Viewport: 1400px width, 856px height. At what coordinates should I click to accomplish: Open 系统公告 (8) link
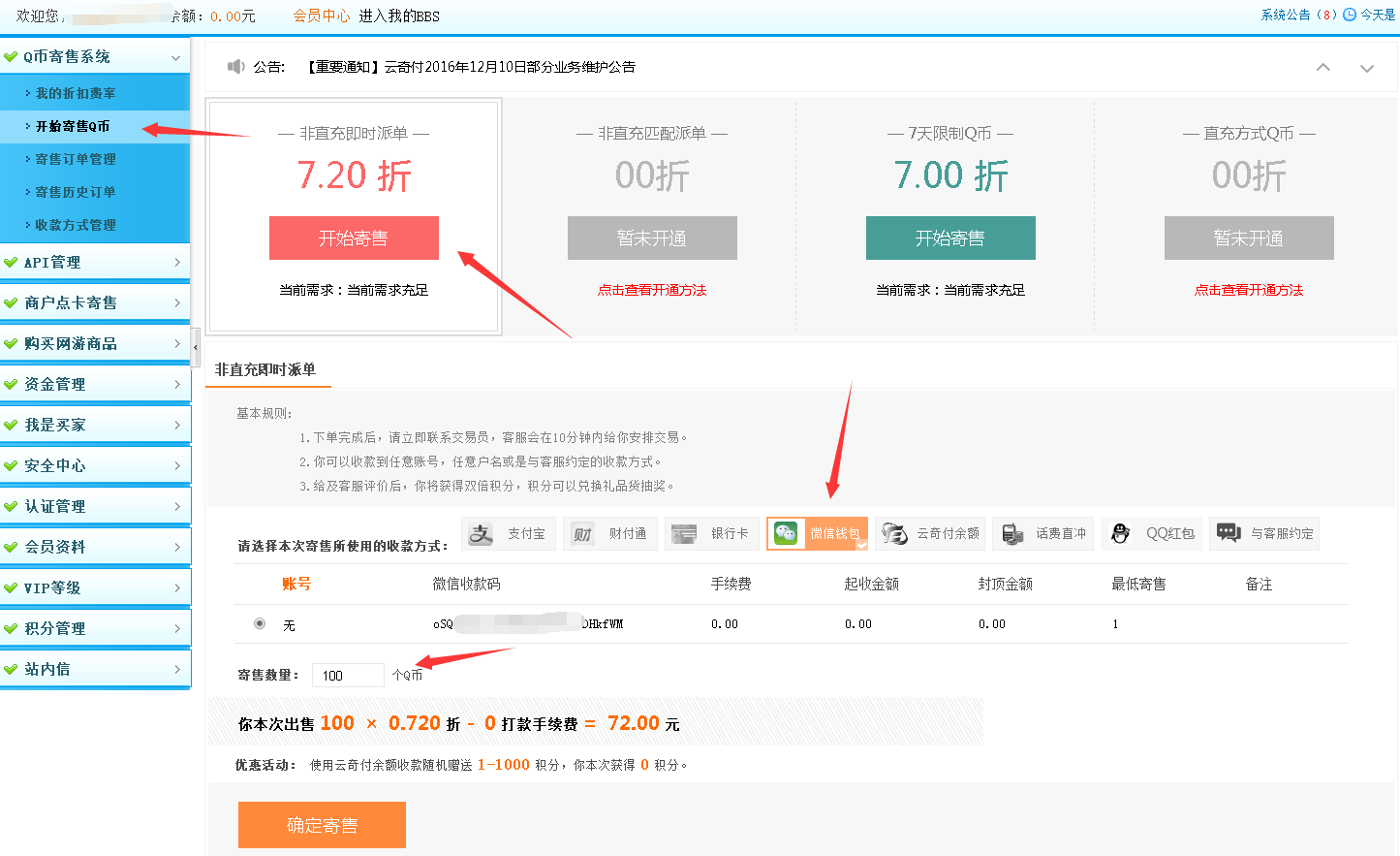1299,15
